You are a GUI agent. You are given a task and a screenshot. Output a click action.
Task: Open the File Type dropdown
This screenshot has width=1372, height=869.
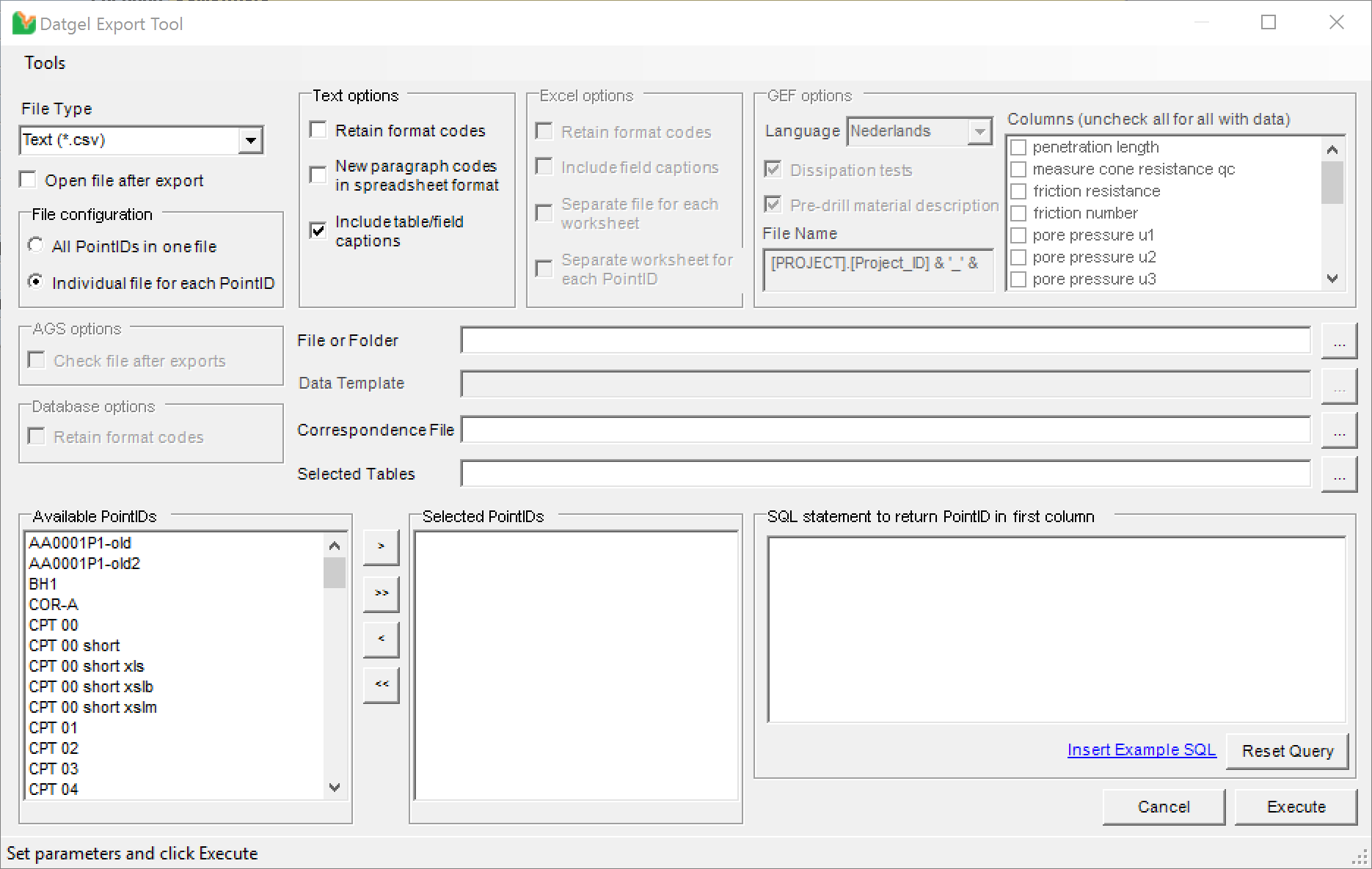coord(251,140)
